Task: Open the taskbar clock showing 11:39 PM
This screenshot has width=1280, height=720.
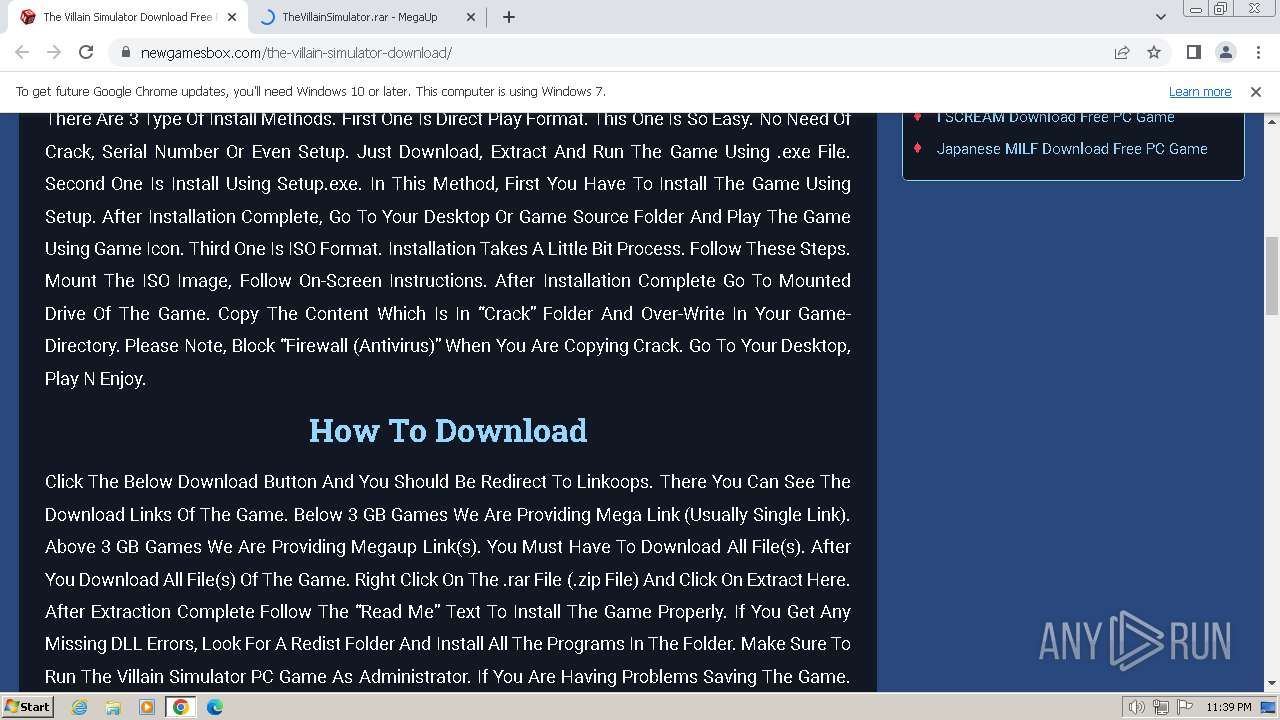Action: [1229, 707]
